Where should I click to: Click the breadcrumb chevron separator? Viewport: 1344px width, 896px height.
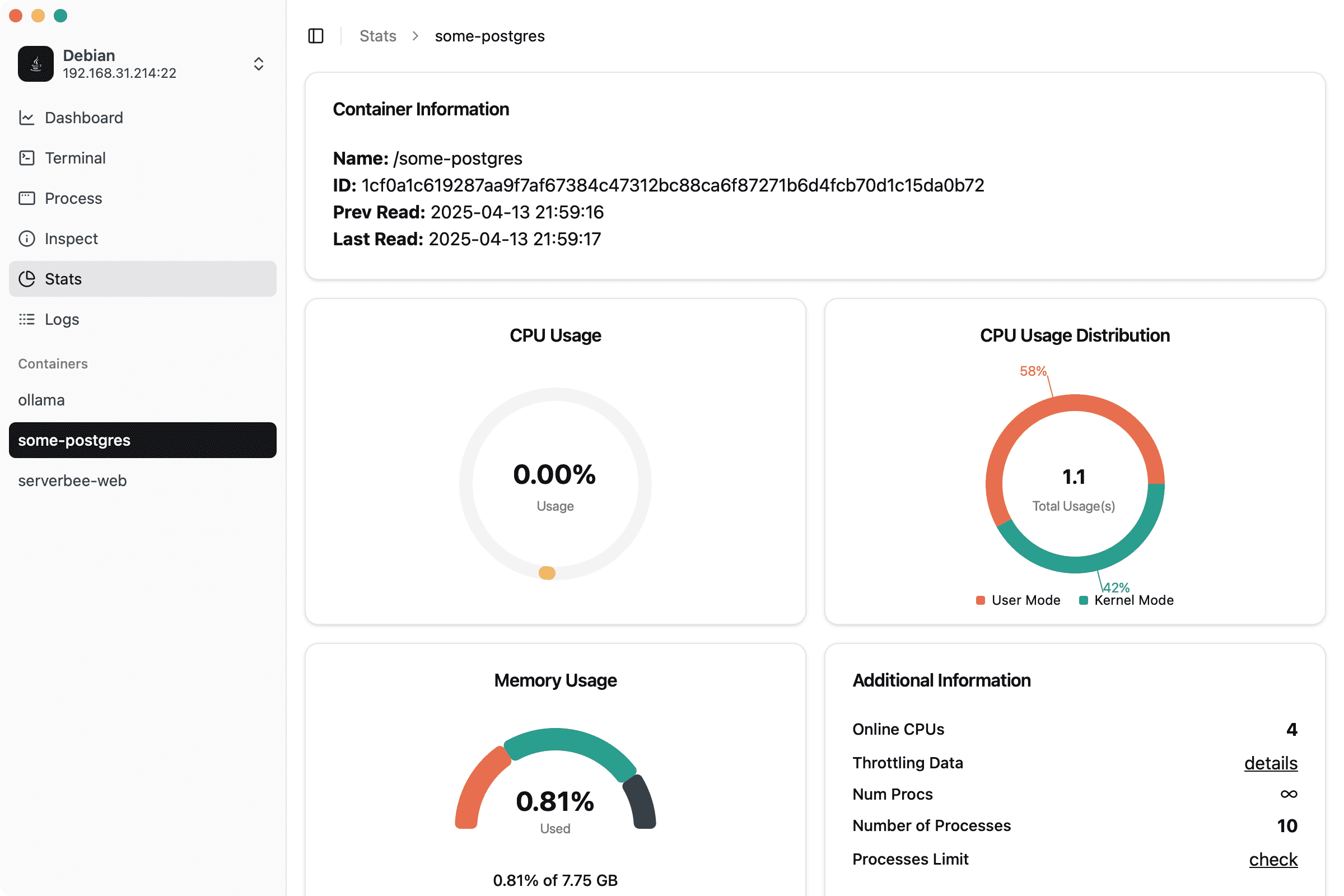416,36
